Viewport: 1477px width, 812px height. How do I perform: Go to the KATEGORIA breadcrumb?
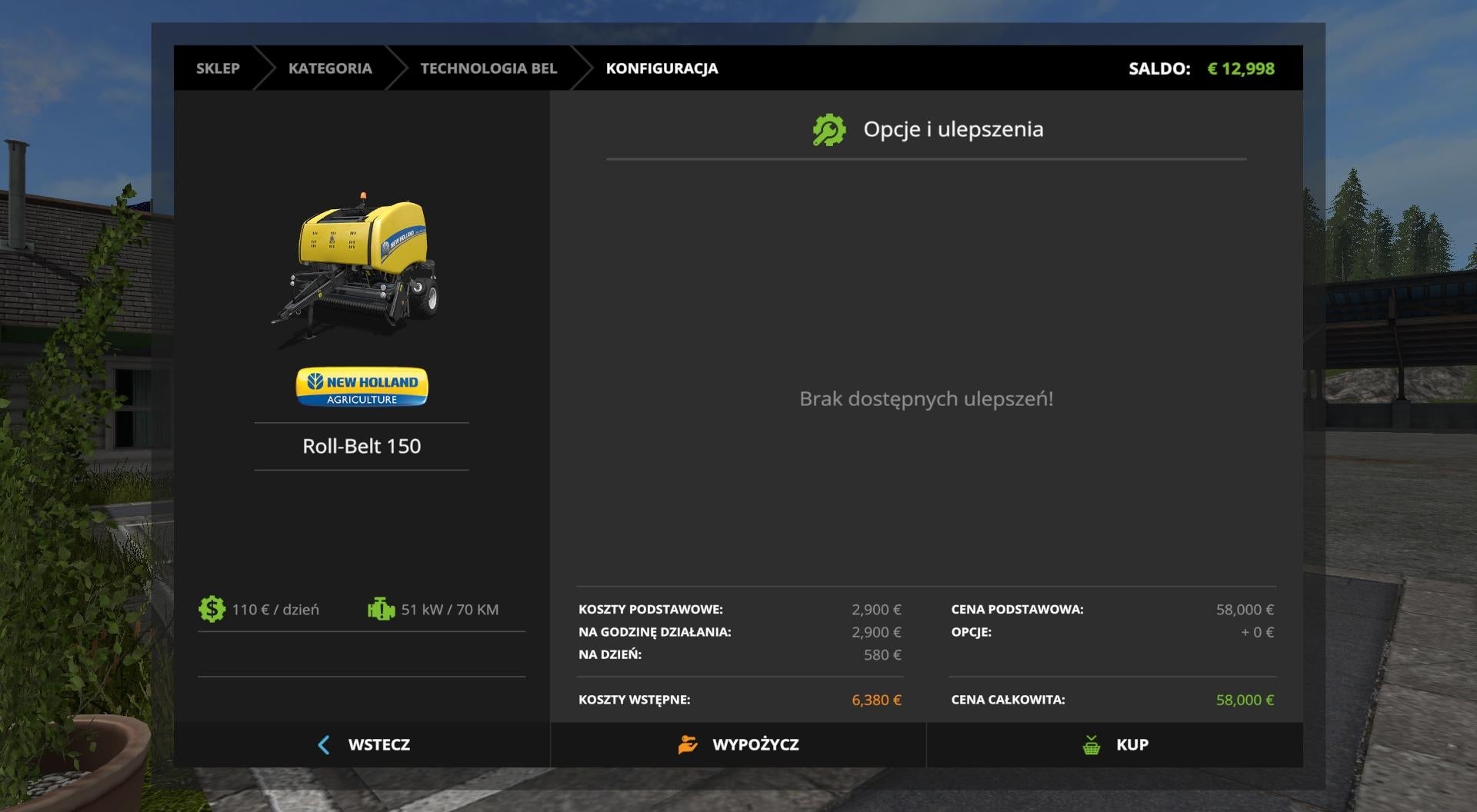[330, 68]
